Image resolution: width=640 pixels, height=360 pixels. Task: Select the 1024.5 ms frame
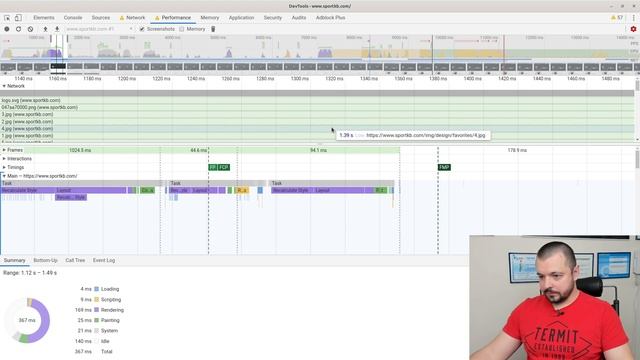coord(80,150)
